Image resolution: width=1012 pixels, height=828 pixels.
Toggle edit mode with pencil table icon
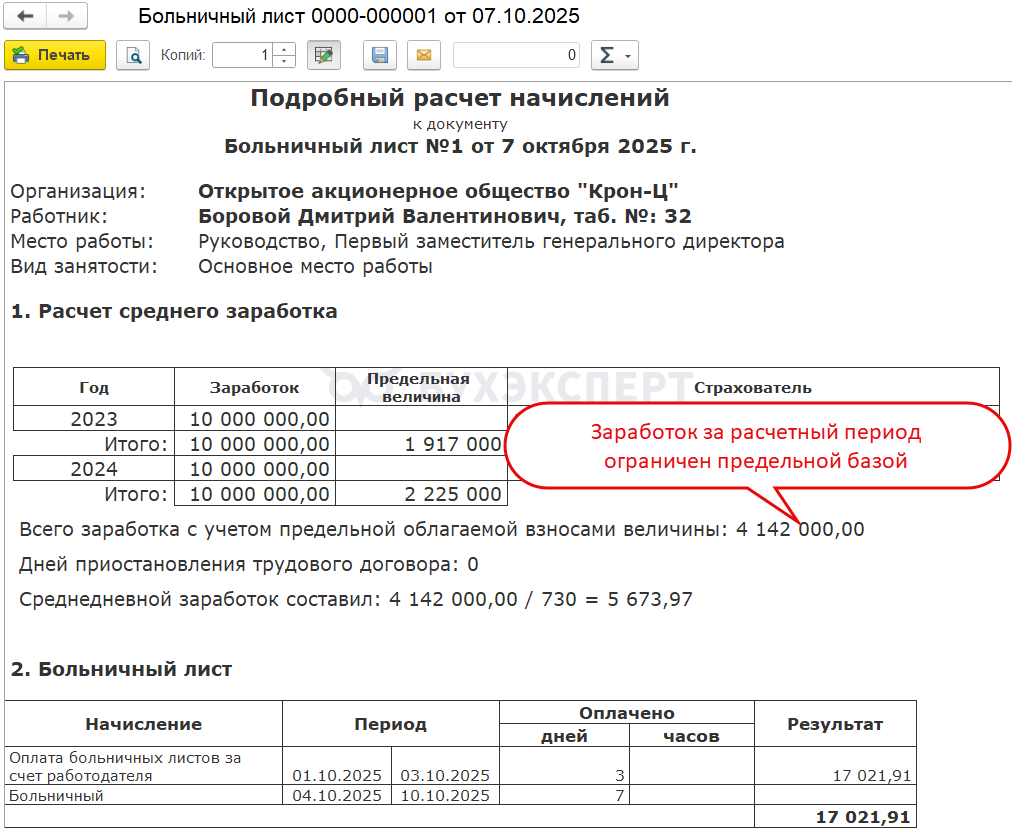(x=323, y=56)
